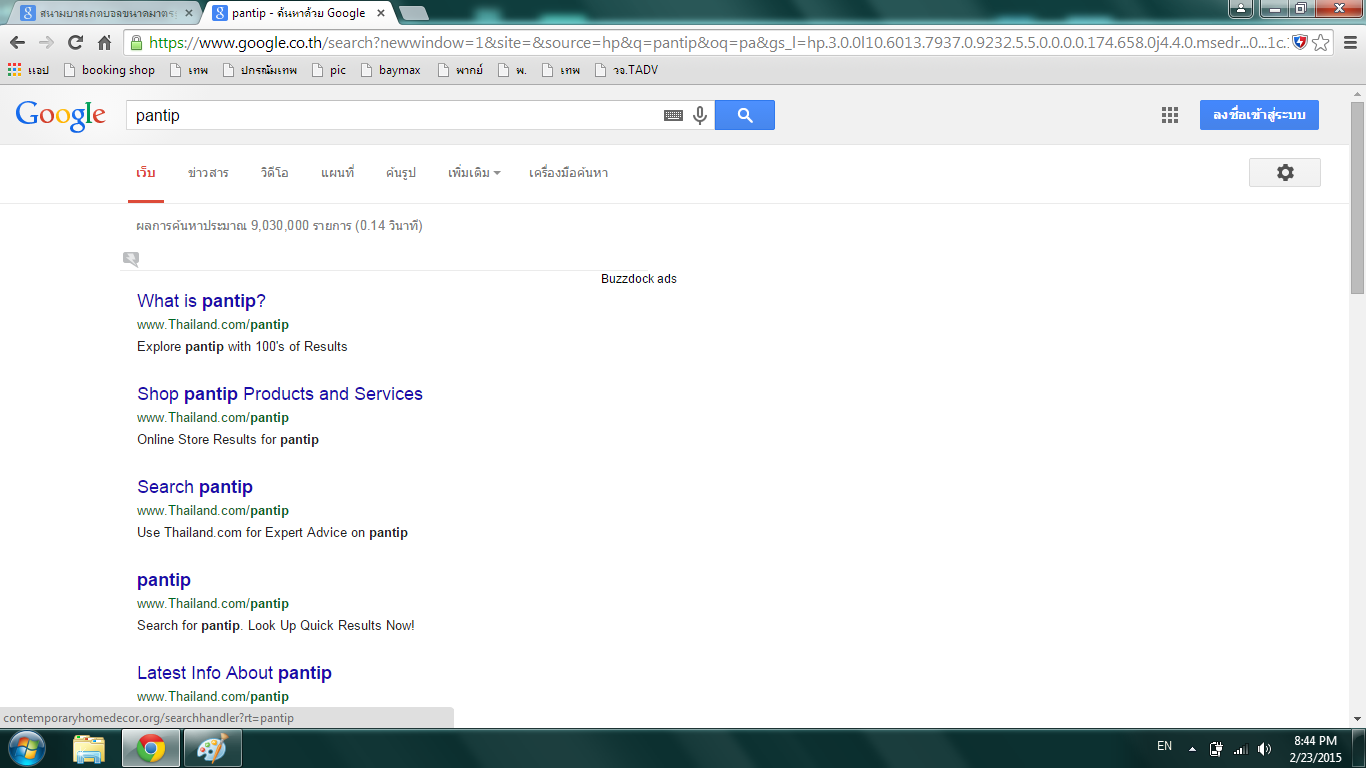Click the forward navigation arrow

point(46,43)
